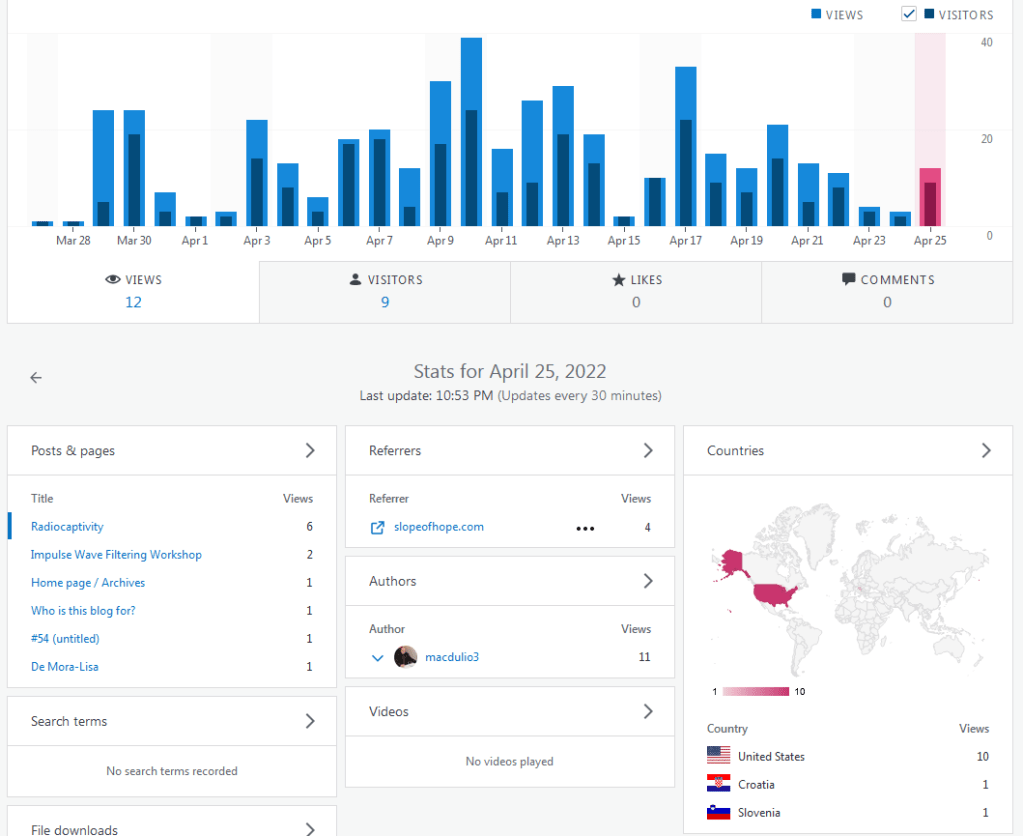Click the external link icon beside slopeofhope.com
This screenshot has width=1023, height=836.
click(377, 527)
